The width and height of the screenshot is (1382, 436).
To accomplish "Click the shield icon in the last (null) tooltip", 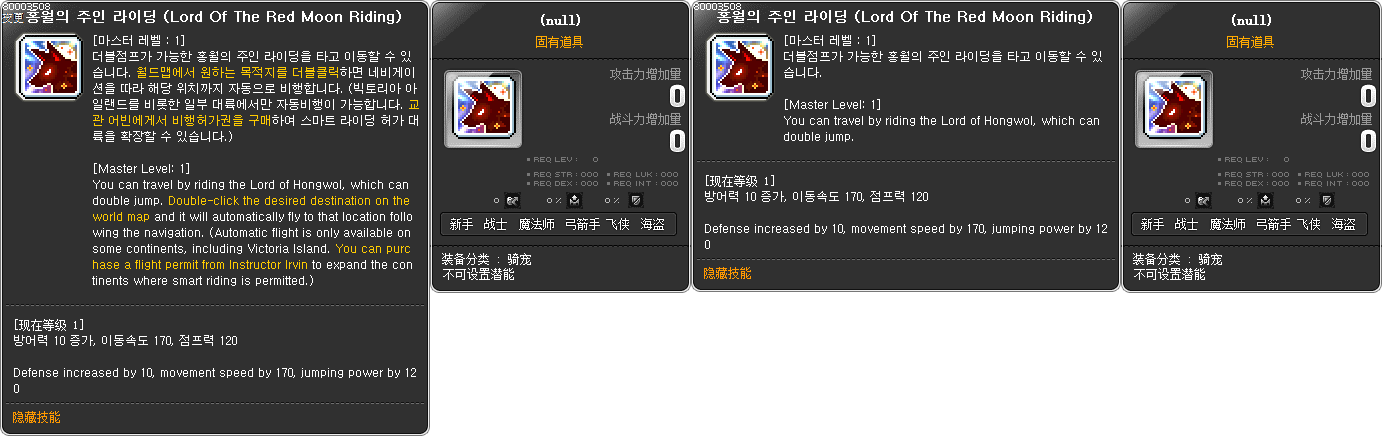I will tap(1327, 200).
